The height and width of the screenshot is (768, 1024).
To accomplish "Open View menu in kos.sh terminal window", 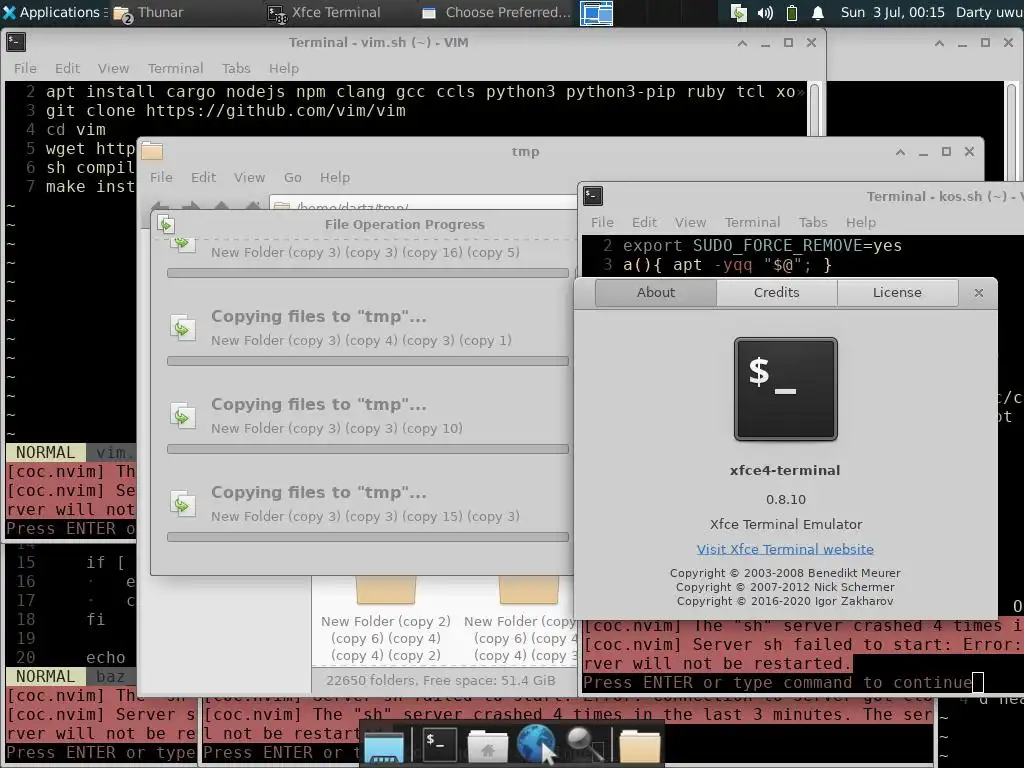I will (x=690, y=222).
